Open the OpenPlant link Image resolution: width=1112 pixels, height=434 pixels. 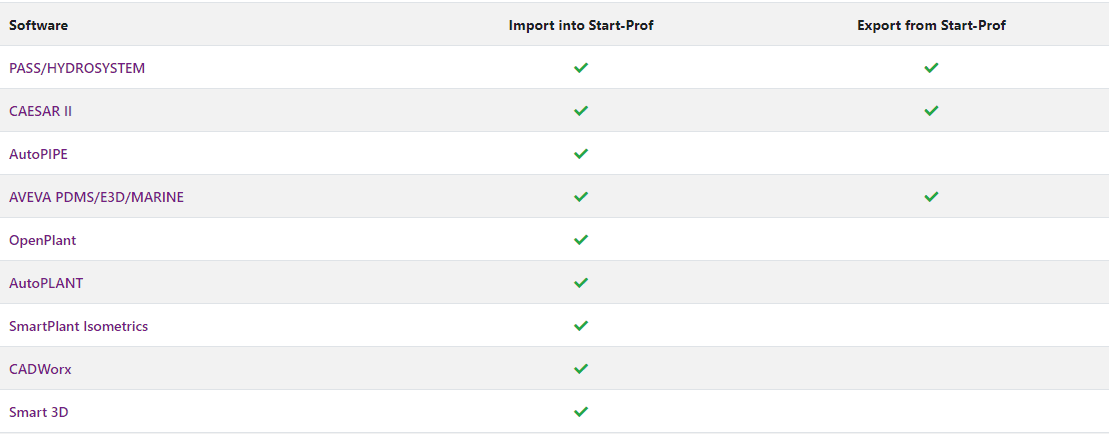pyautogui.click(x=43, y=240)
